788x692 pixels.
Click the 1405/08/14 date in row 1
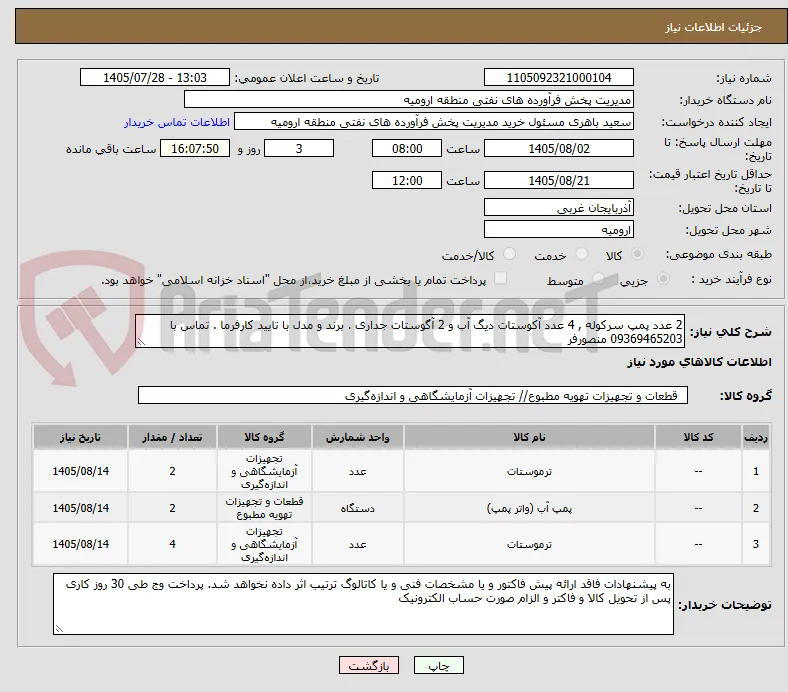(x=80, y=471)
